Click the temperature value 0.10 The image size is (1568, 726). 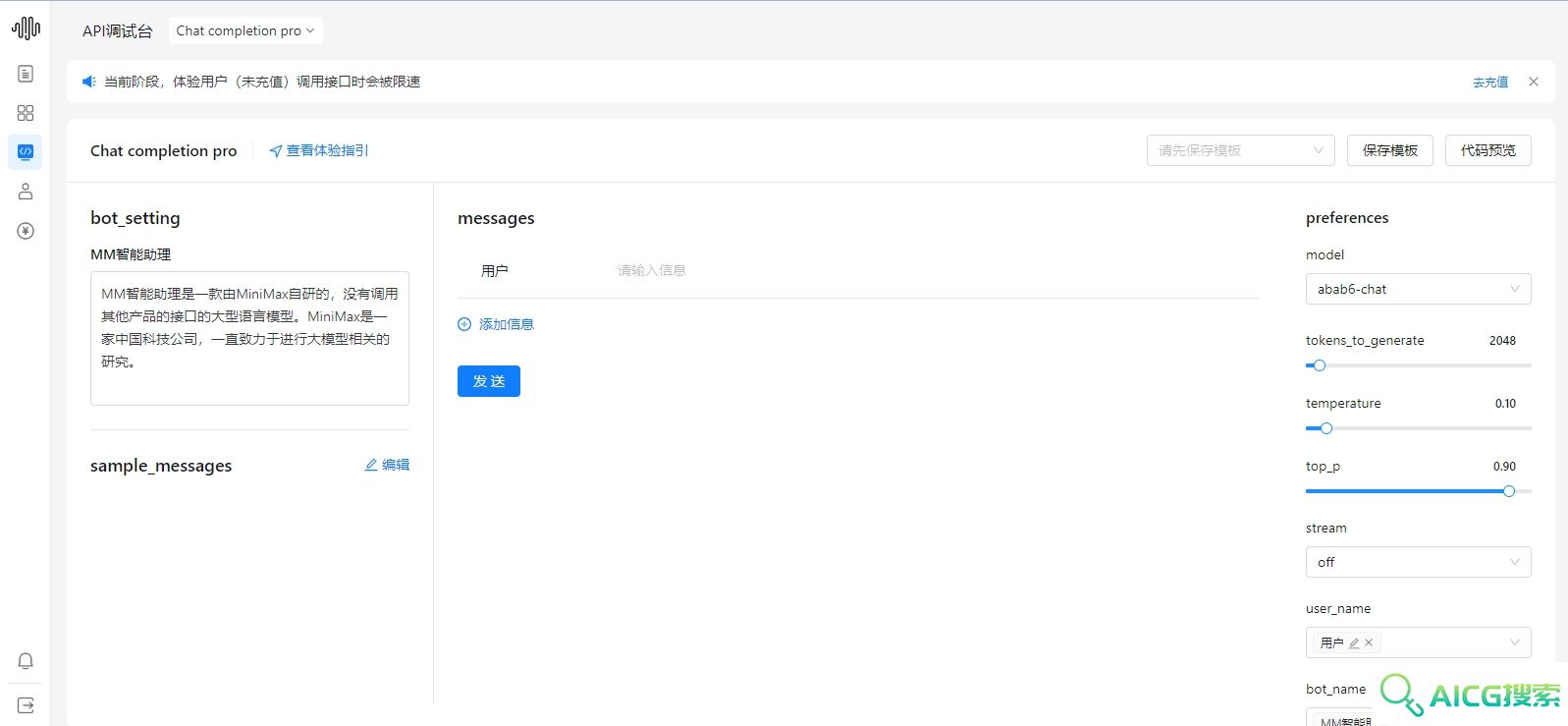[1505, 404]
